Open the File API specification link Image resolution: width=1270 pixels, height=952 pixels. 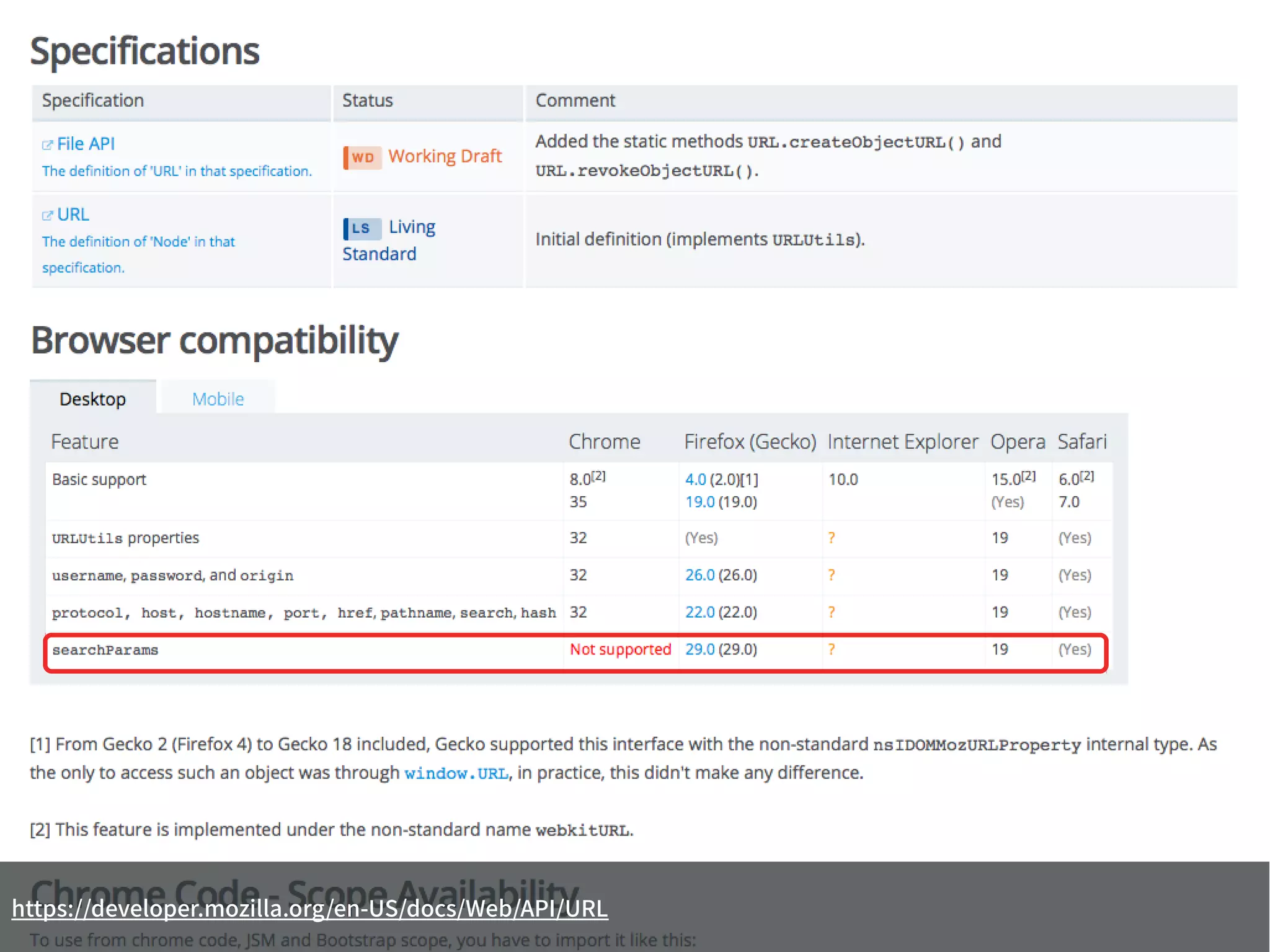click(x=86, y=144)
